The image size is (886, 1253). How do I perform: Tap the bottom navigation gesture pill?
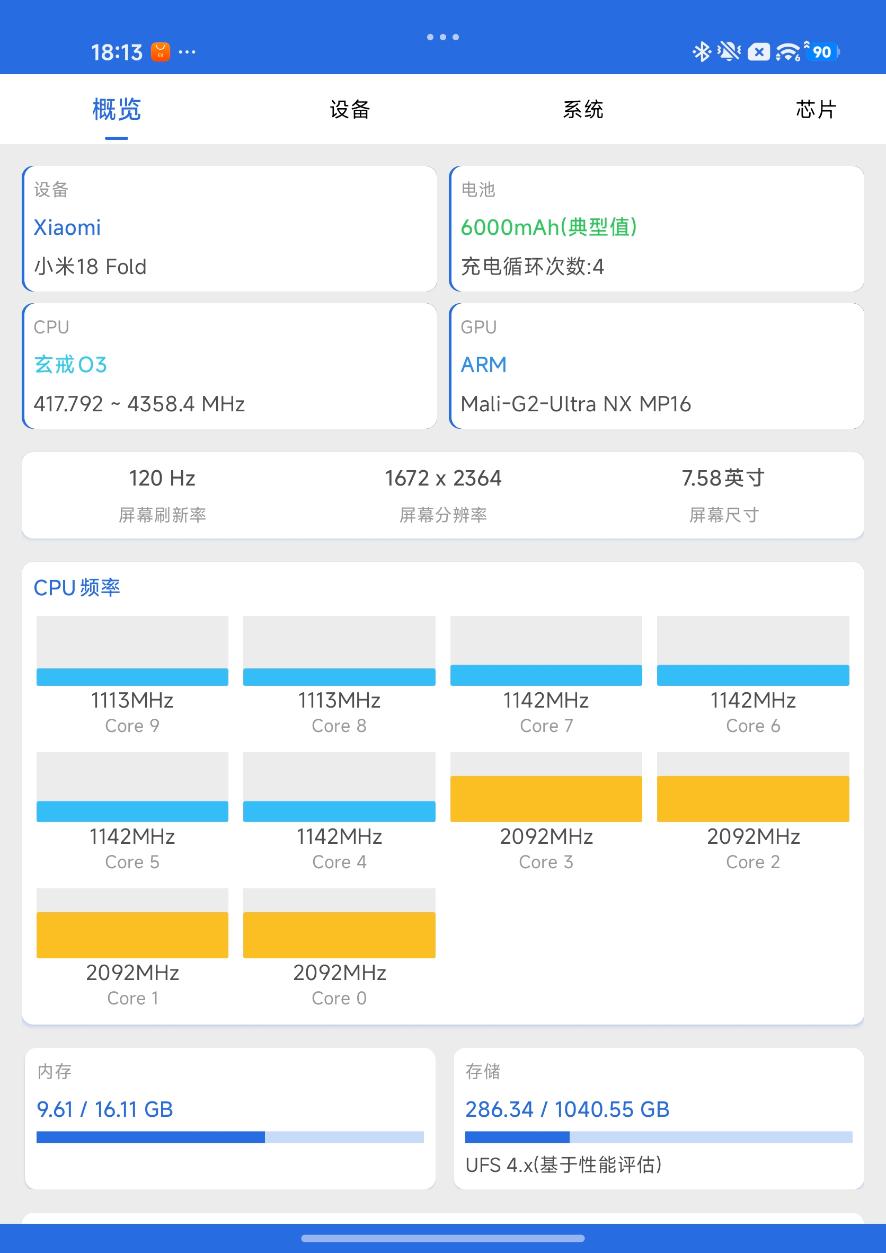point(443,1238)
